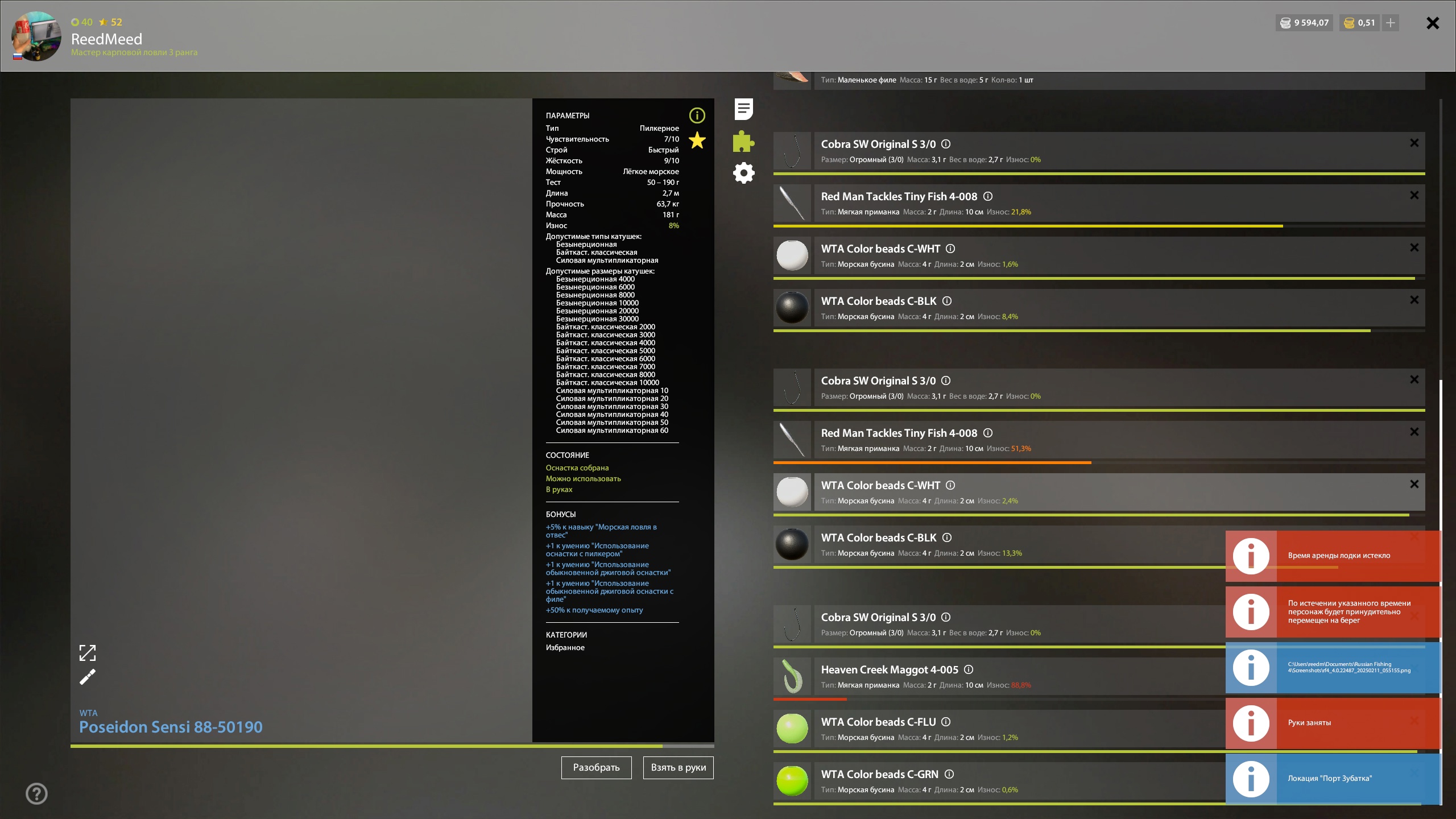Toggle the yellow favorite star for the rod
Image resolution: width=1456 pixels, height=819 pixels.
(697, 140)
